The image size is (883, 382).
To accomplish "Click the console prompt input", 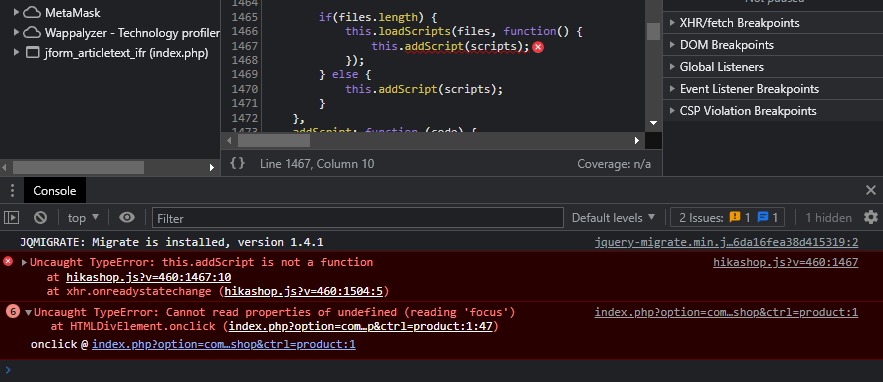I will click(442, 370).
